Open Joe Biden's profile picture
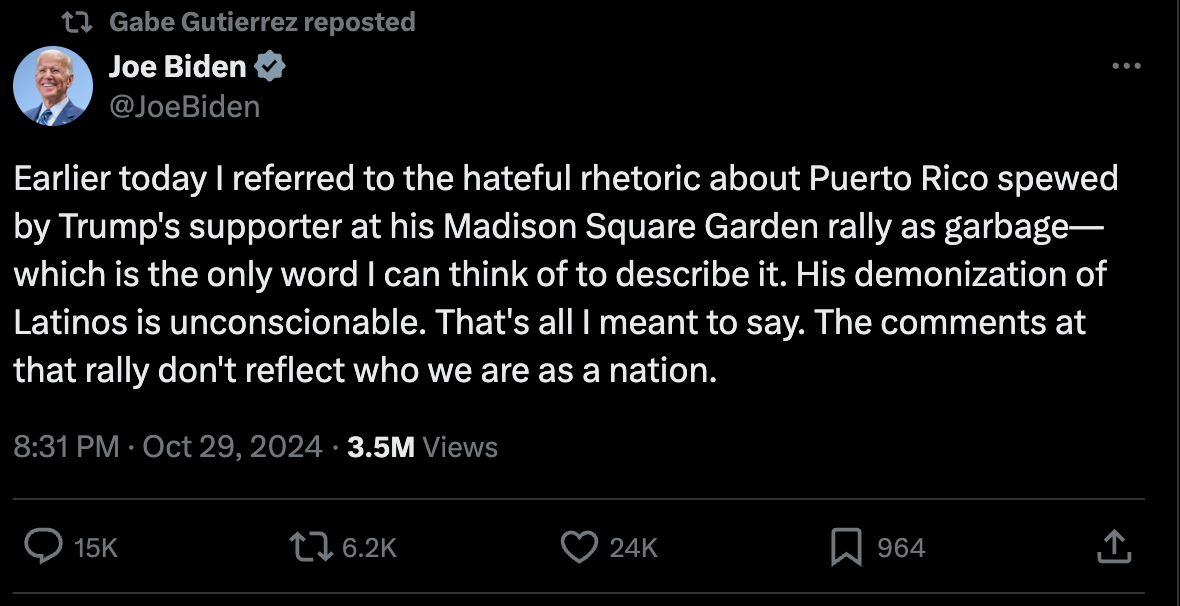The width and height of the screenshot is (1180, 606). [55, 86]
